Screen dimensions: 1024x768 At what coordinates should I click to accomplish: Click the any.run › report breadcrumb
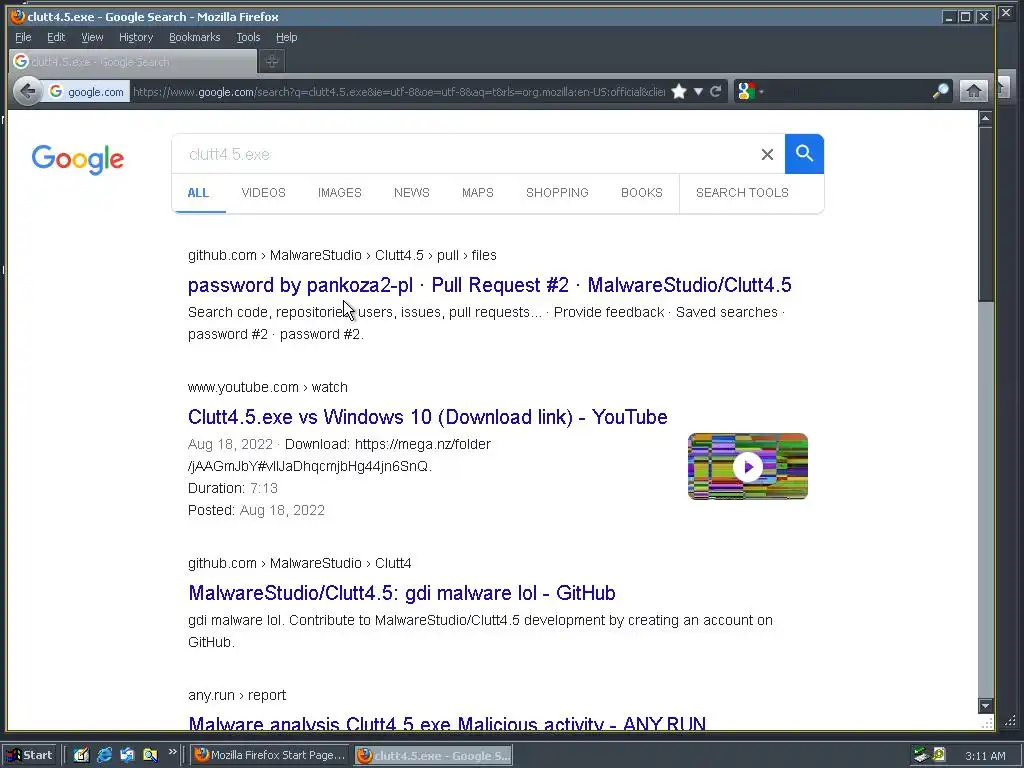click(237, 695)
